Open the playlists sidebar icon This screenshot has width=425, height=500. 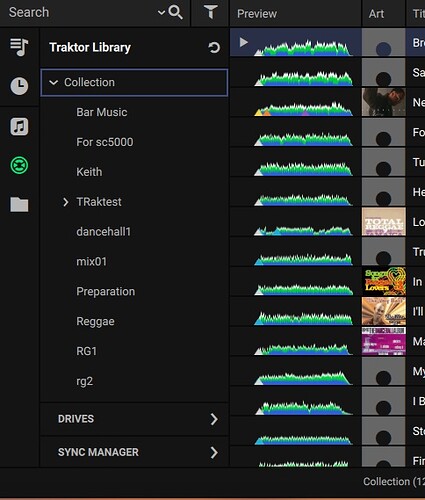click(19, 47)
